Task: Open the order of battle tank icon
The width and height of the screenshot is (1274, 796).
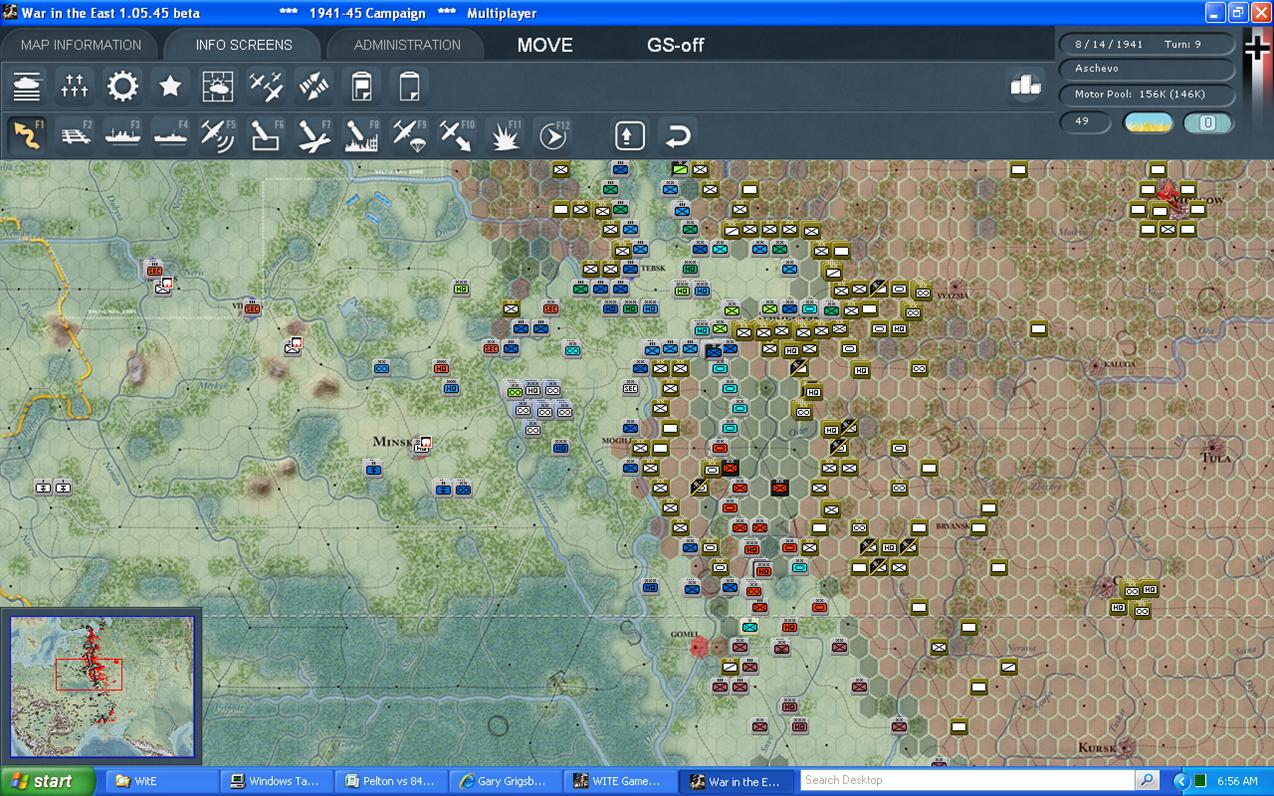Action: (27, 86)
